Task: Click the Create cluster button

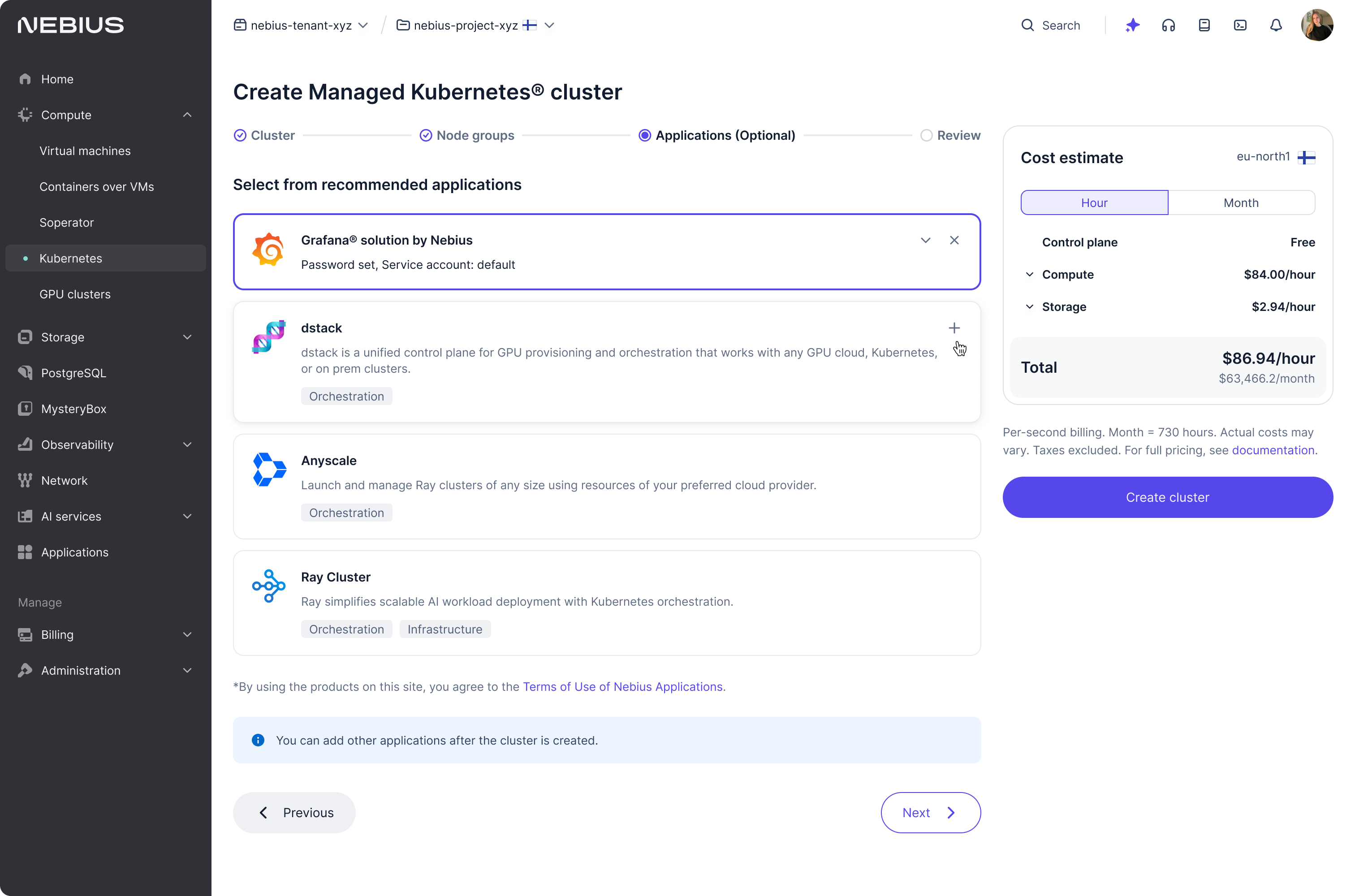Action: (1168, 497)
